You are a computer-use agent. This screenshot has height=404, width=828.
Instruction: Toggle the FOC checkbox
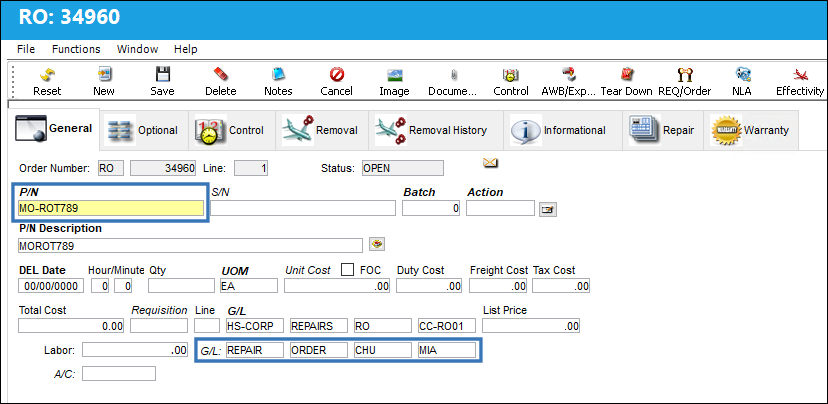click(x=347, y=270)
